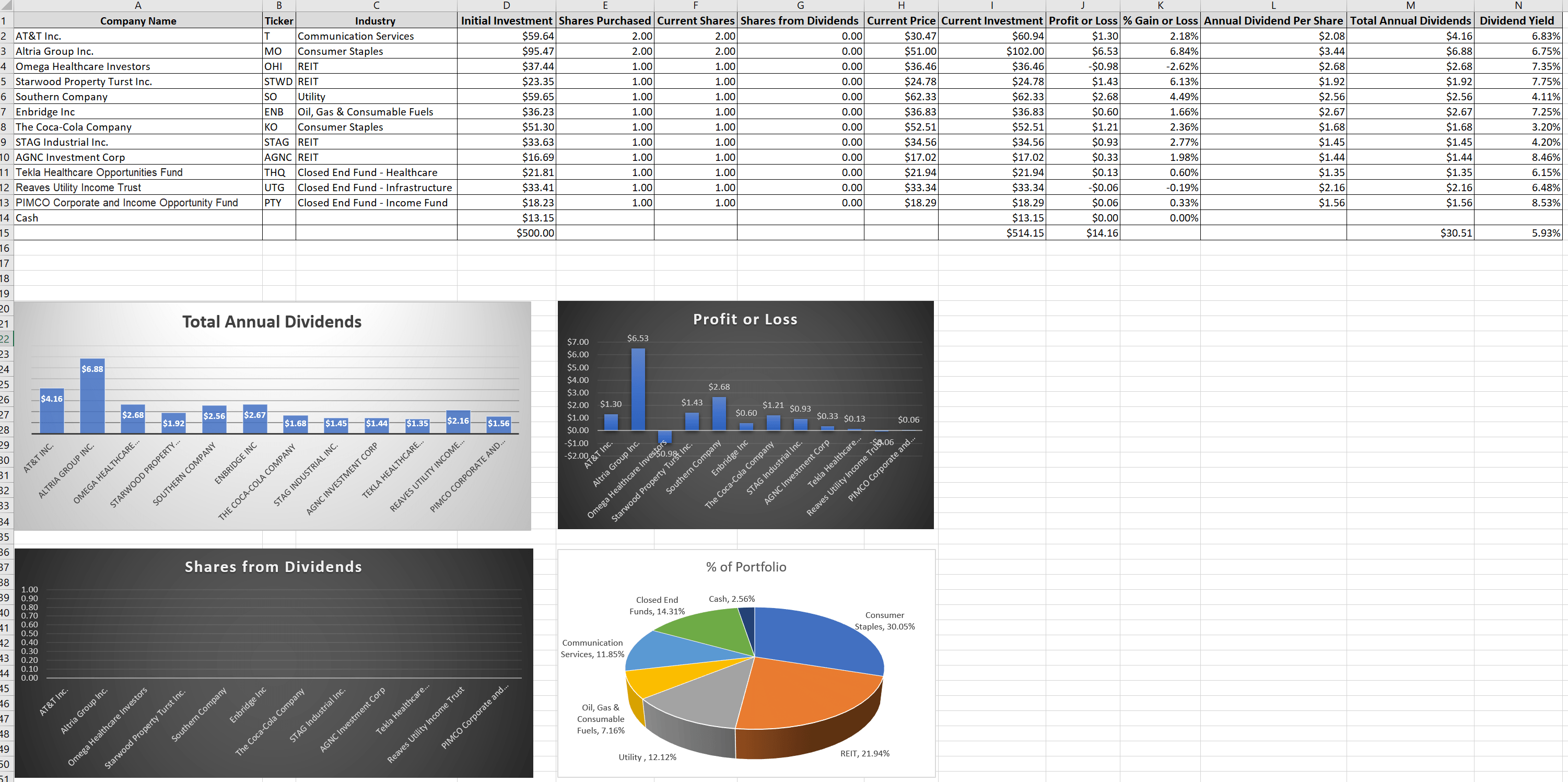The width and height of the screenshot is (1568, 782).
Task: Select the Cash row label cell
Action: (138, 218)
